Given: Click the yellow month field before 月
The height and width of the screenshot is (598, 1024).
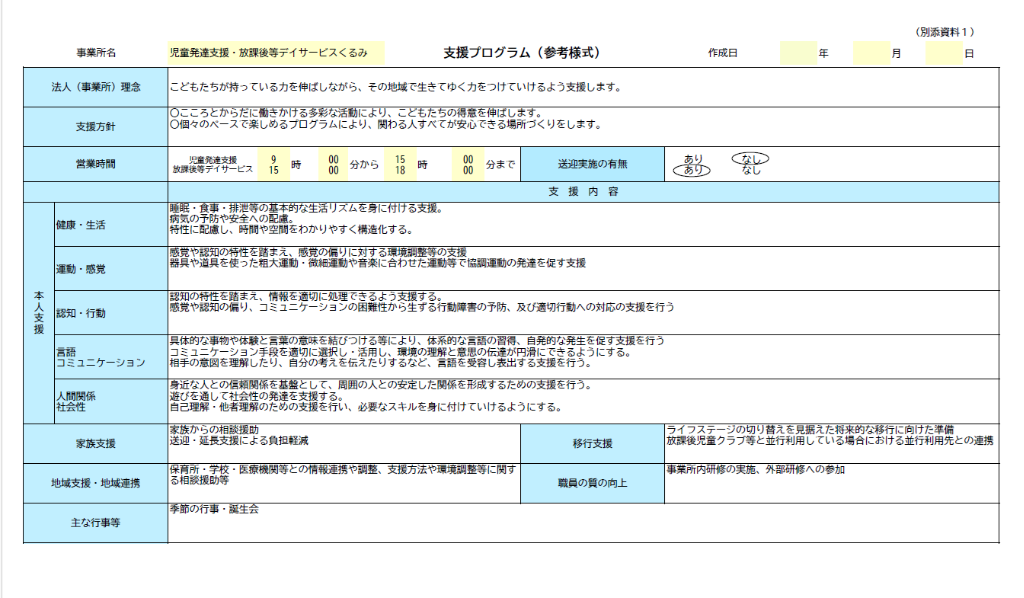Looking at the screenshot, I should coord(871,53).
